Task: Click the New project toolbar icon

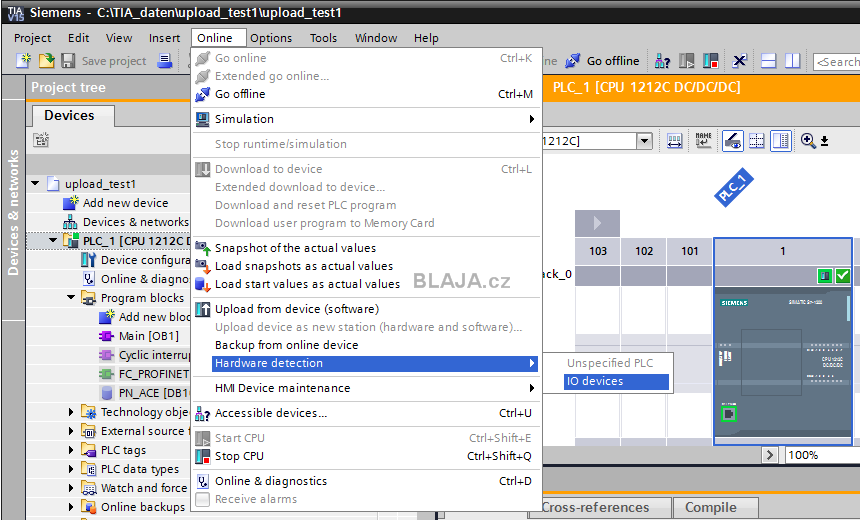Action: [x=24, y=60]
